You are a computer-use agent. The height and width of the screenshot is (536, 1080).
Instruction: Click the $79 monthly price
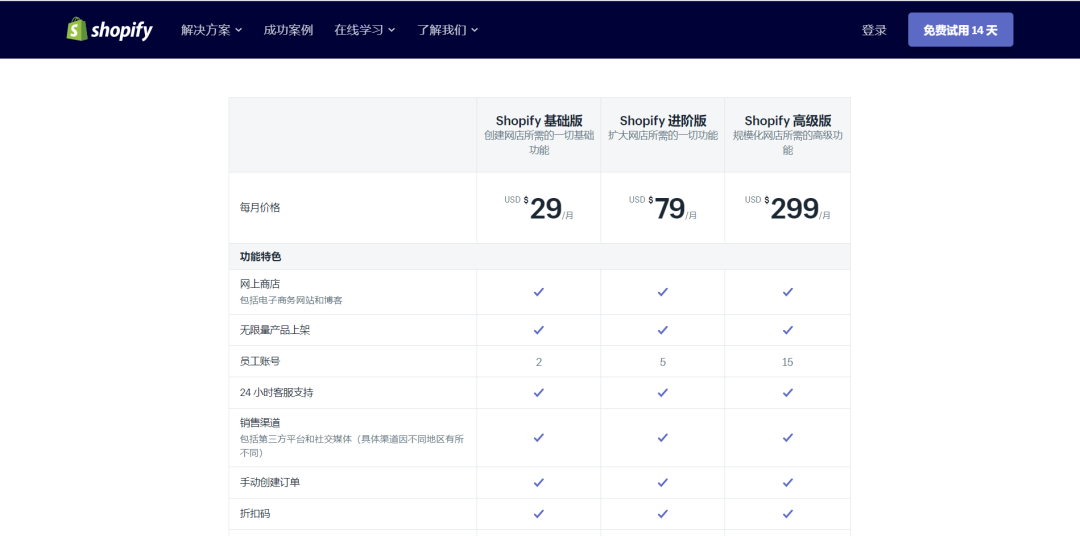663,208
